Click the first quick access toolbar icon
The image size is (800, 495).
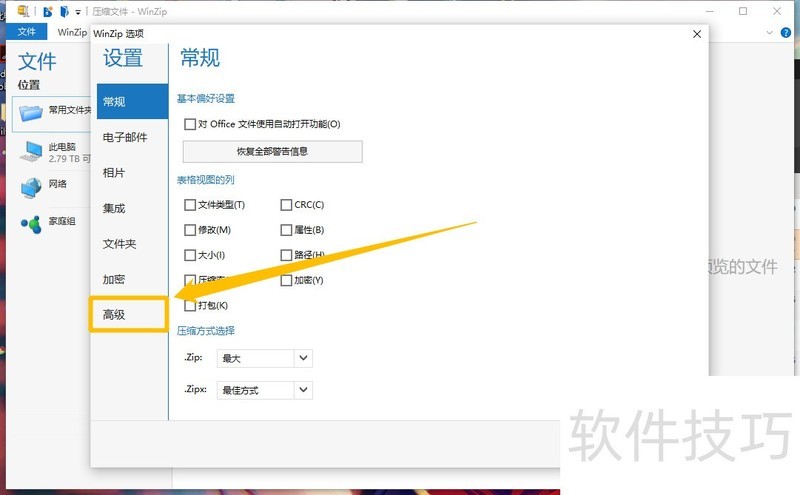click(x=48, y=11)
